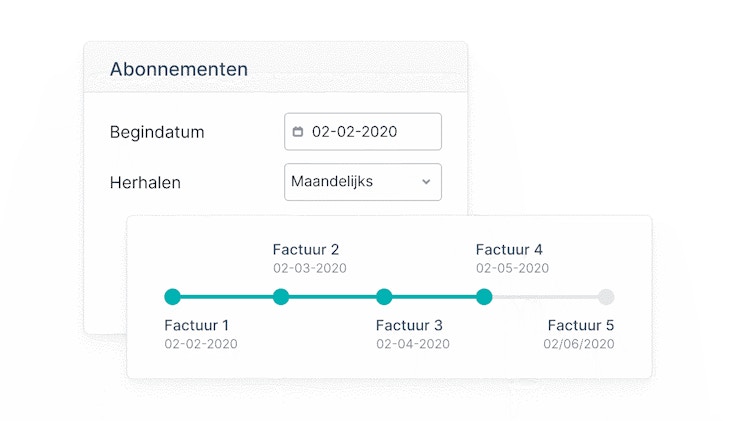
Task: Open the Herhalen Maandelijks dropdown
Action: pos(362,182)
